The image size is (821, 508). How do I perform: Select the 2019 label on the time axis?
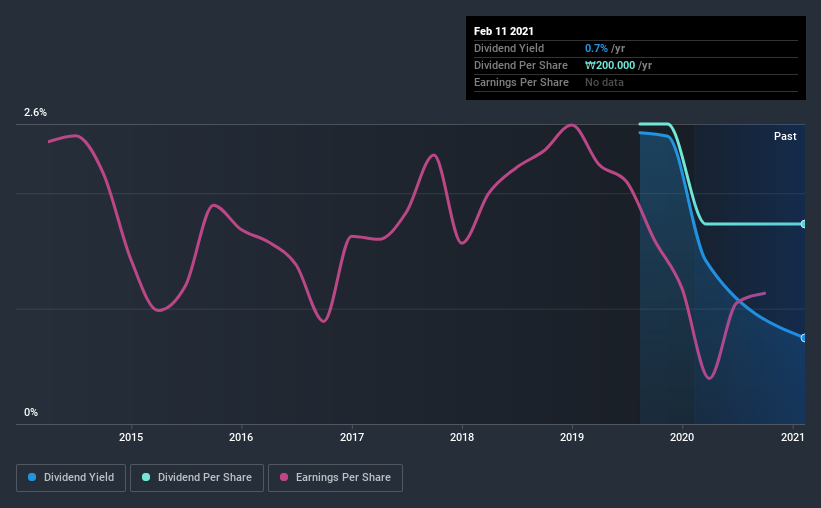click(x=572, y=437)
